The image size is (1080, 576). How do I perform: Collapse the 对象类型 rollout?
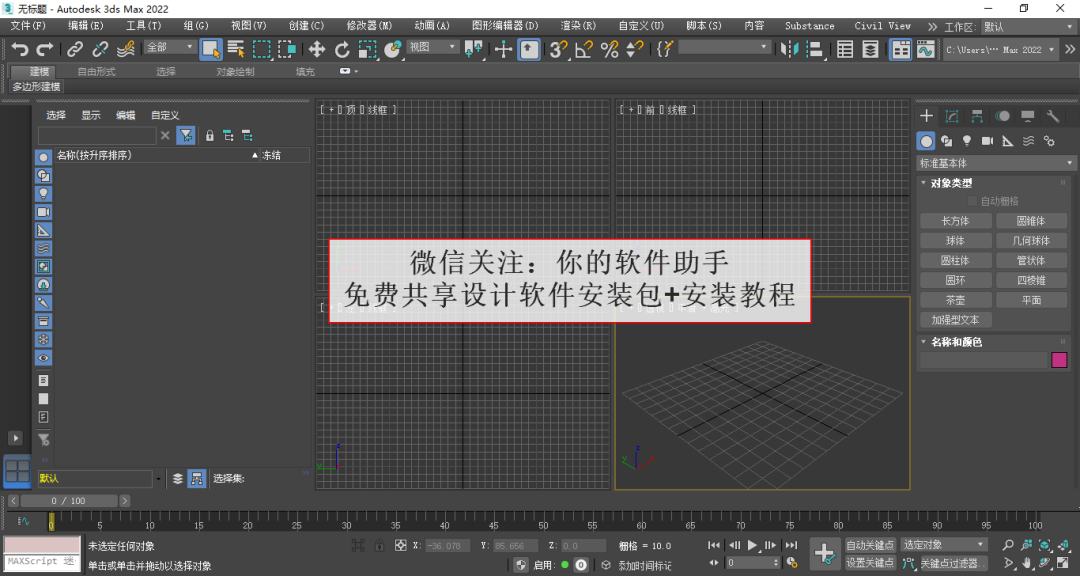(951, 183)
